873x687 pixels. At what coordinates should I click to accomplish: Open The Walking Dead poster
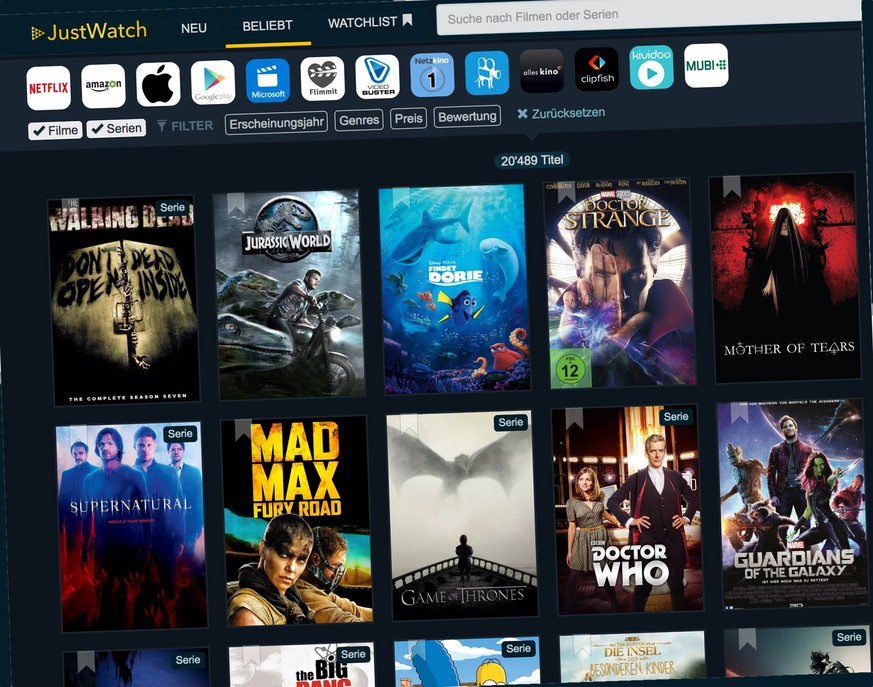(124, 300)
